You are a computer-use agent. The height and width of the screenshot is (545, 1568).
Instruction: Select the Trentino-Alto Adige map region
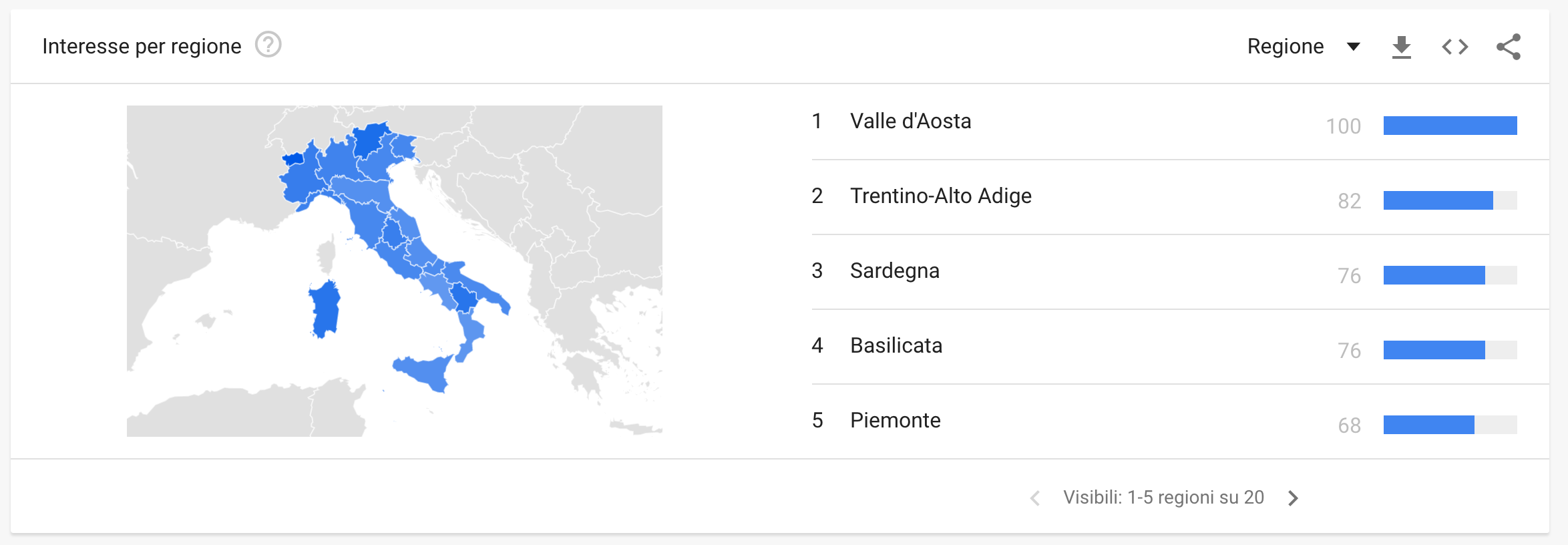[x=371, y=138]
